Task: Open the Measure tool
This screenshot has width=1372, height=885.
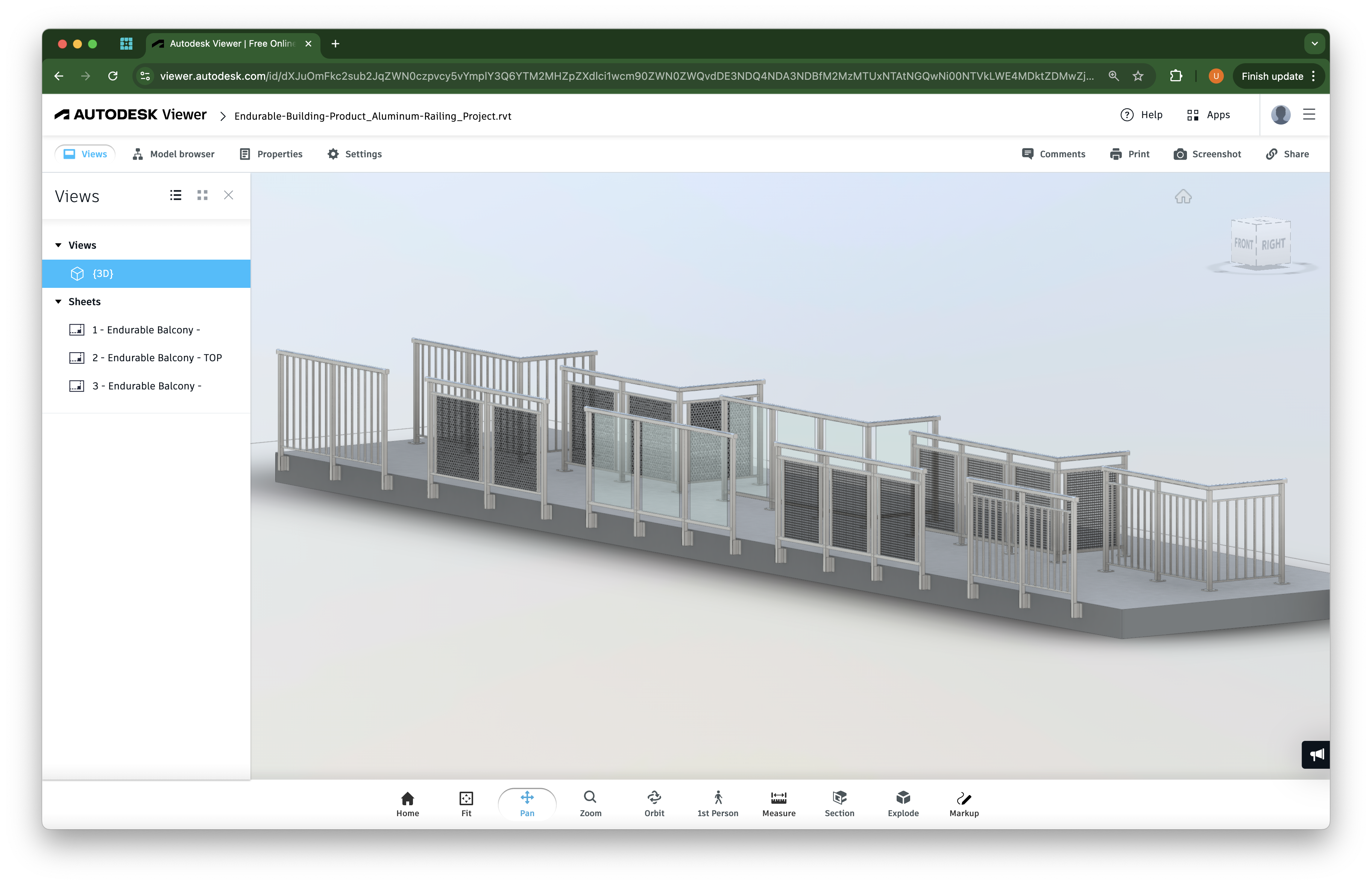Action: 778,803
